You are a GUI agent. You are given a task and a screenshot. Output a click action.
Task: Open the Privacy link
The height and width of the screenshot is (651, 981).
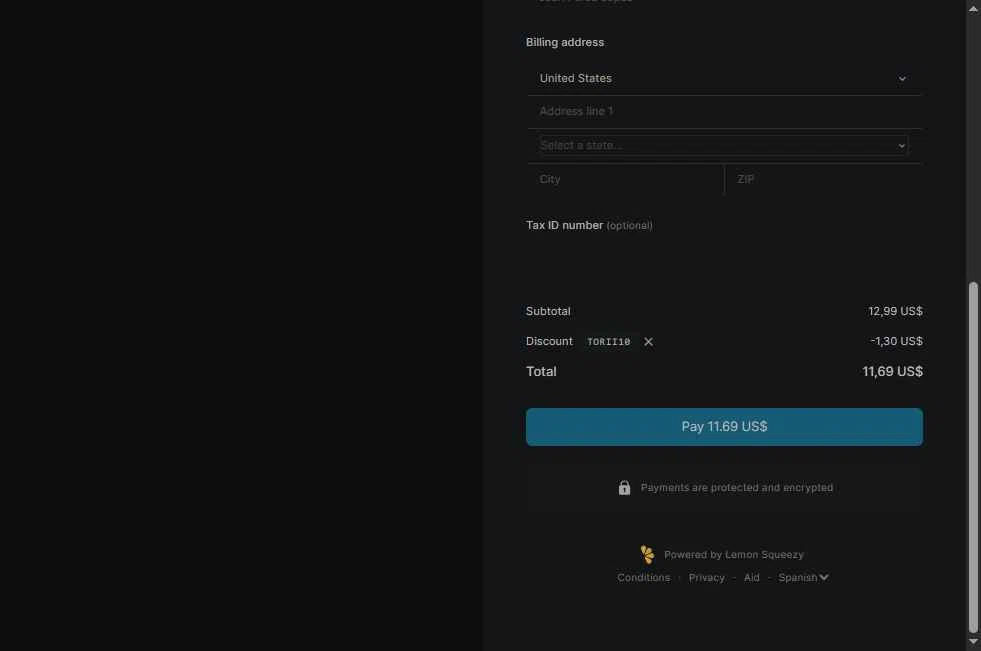click(706, 577)
